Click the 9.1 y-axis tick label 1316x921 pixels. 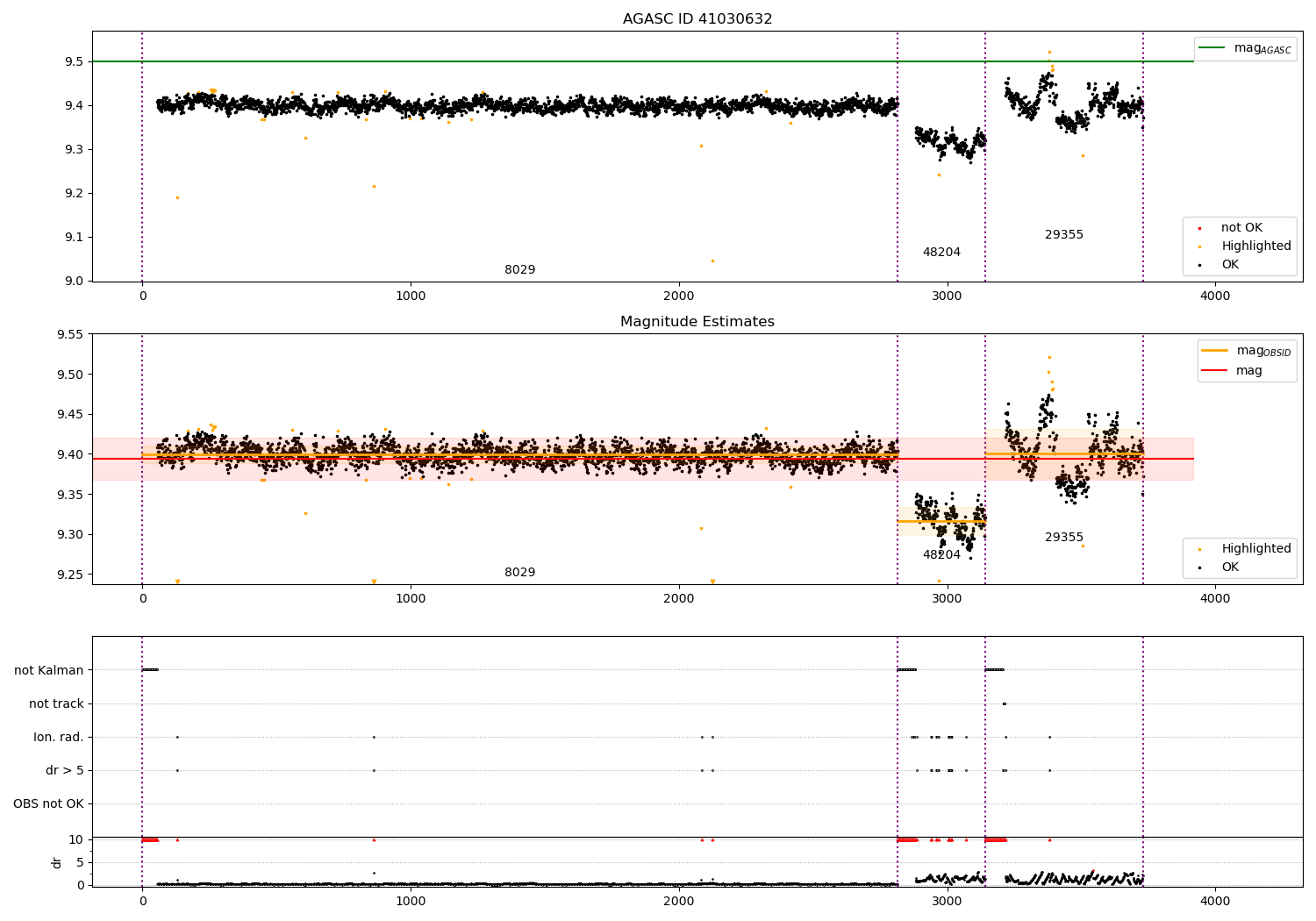(74, 238)
